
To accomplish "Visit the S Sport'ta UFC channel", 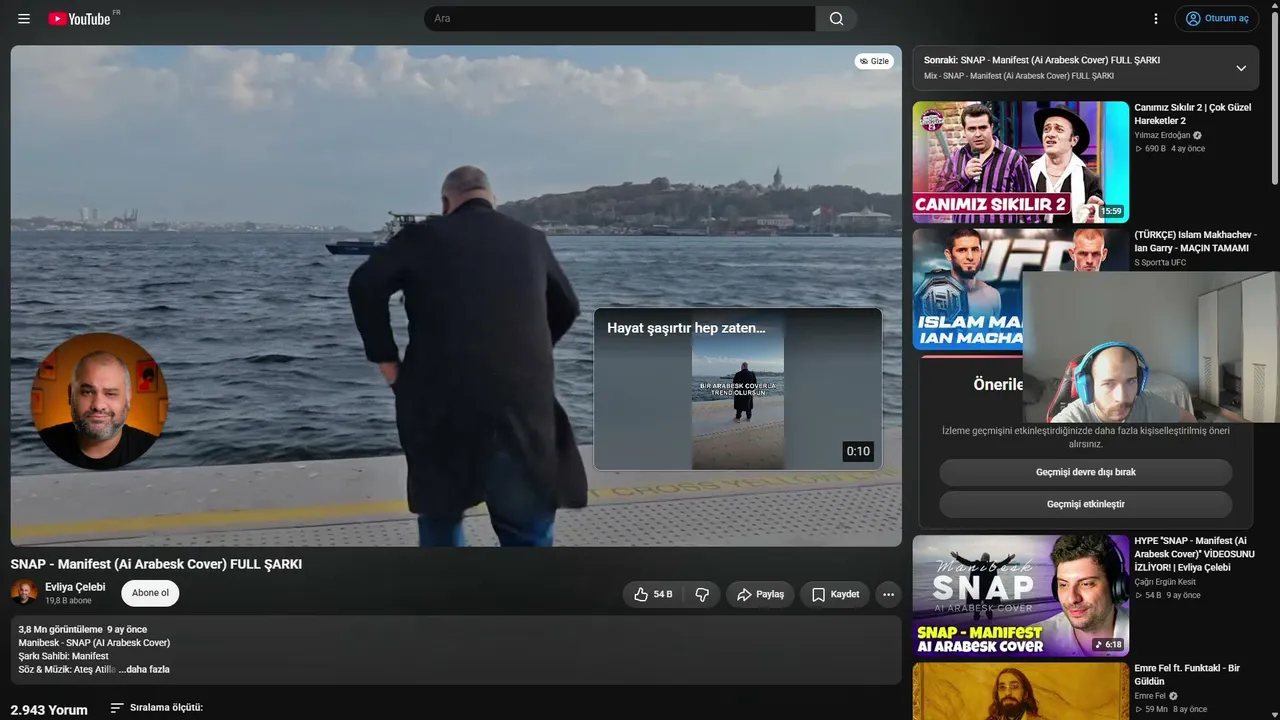I will 1160,263.
